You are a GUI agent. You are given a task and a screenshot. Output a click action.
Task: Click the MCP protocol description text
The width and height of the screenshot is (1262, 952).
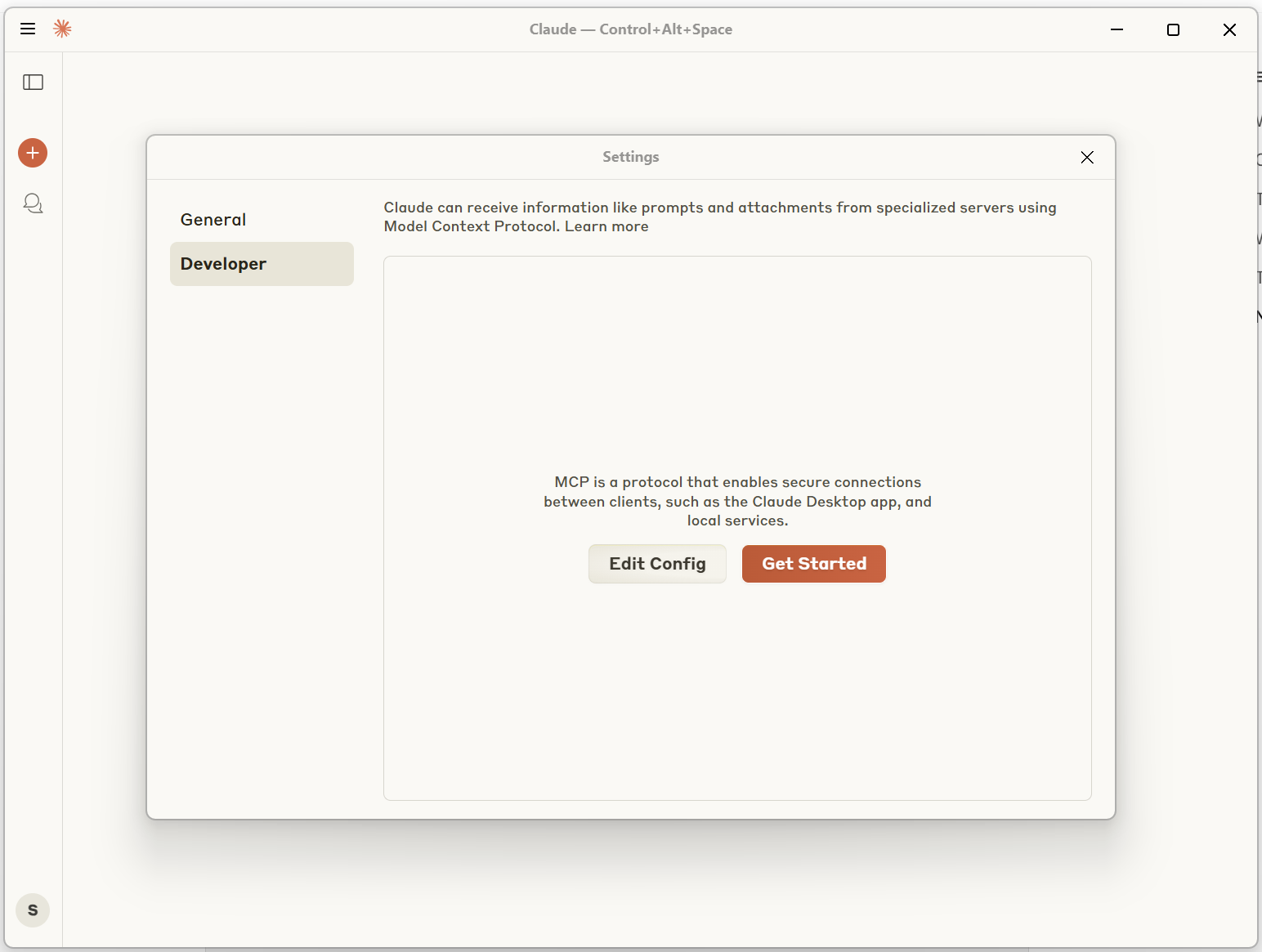[738, 502]
